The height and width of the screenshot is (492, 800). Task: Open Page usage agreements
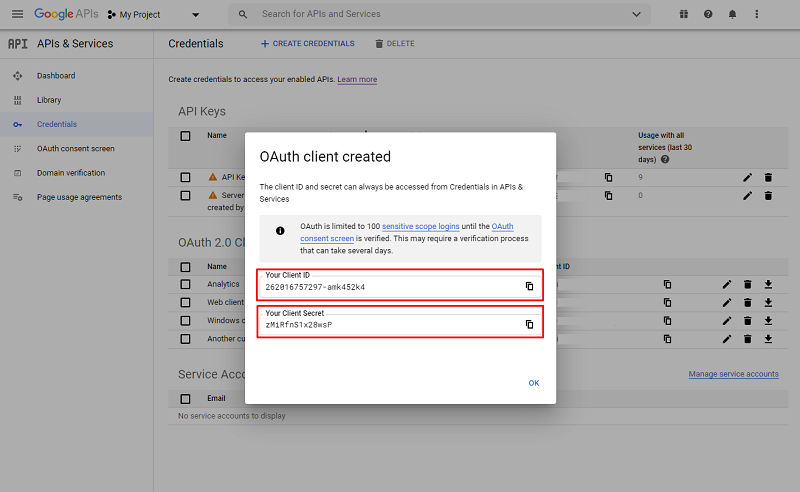pyautogui.click(x=77, y=197)
